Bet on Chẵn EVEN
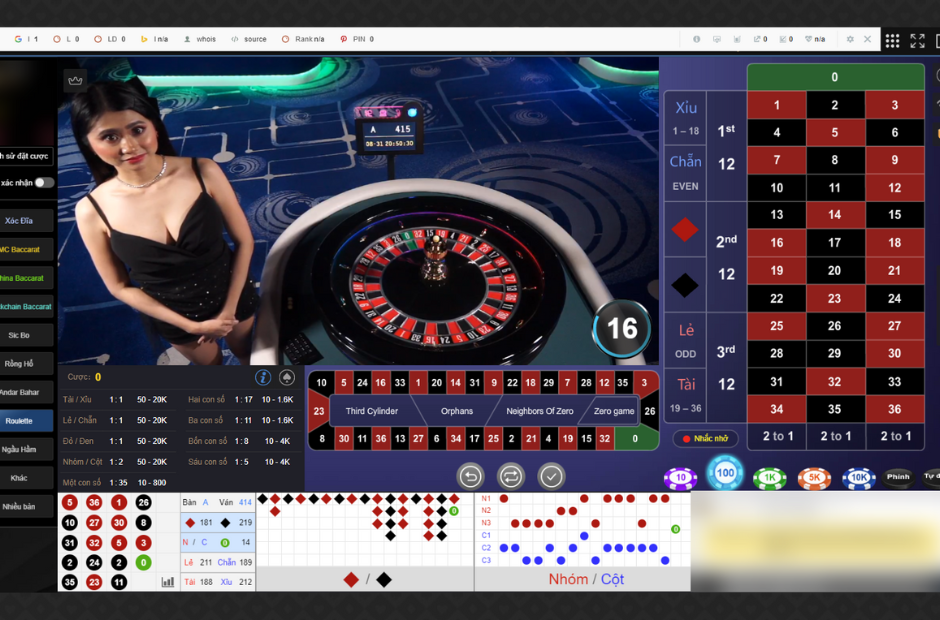Viewport: 940px width, 620px height. click(x=685, y=173)
